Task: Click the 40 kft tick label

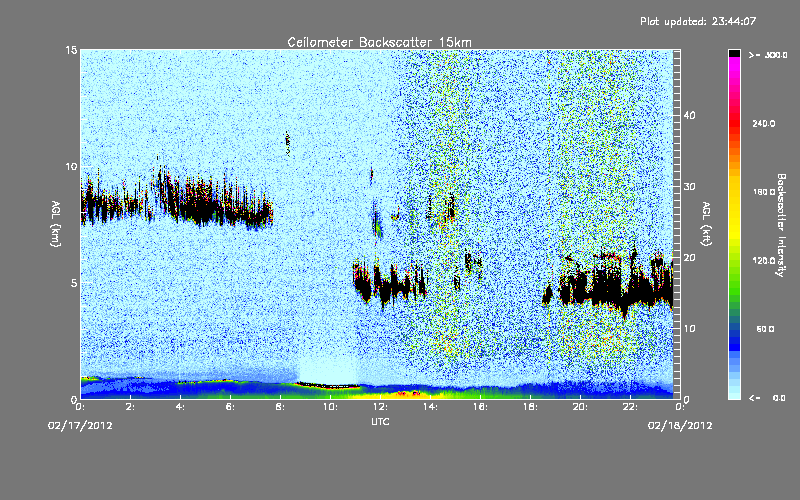Action: pyautogui.click(x=689, y=115)
